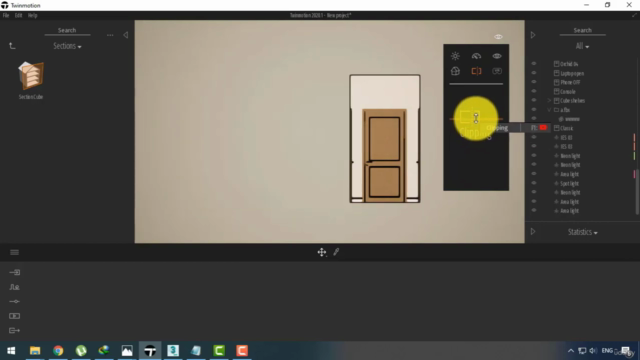Select the SectionCube thumbnail
Viewport: 640px width, 360px height.
[31, 76]
